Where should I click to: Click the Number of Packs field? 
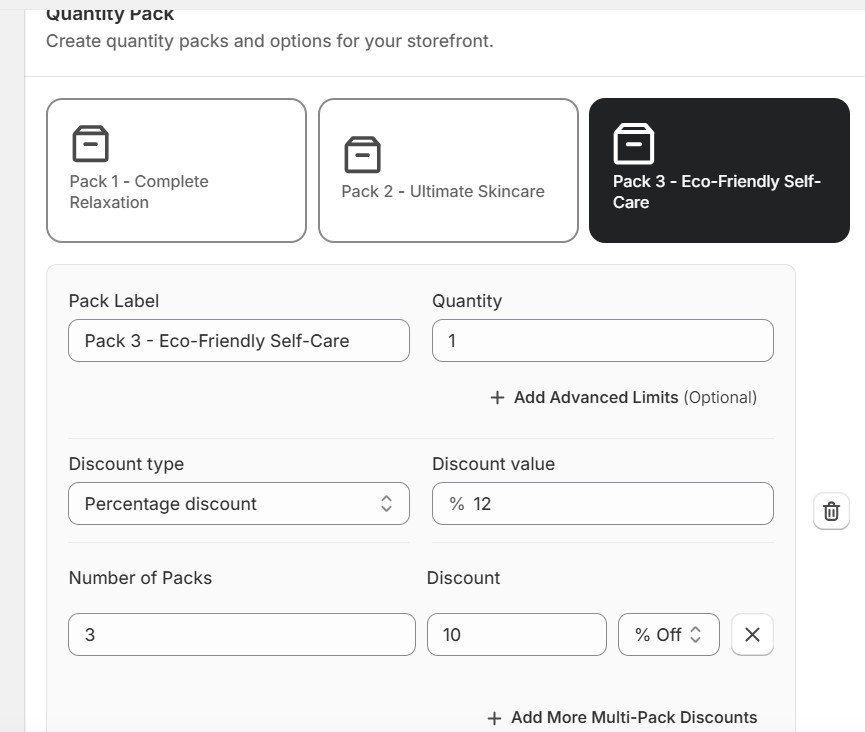point(241,635)
